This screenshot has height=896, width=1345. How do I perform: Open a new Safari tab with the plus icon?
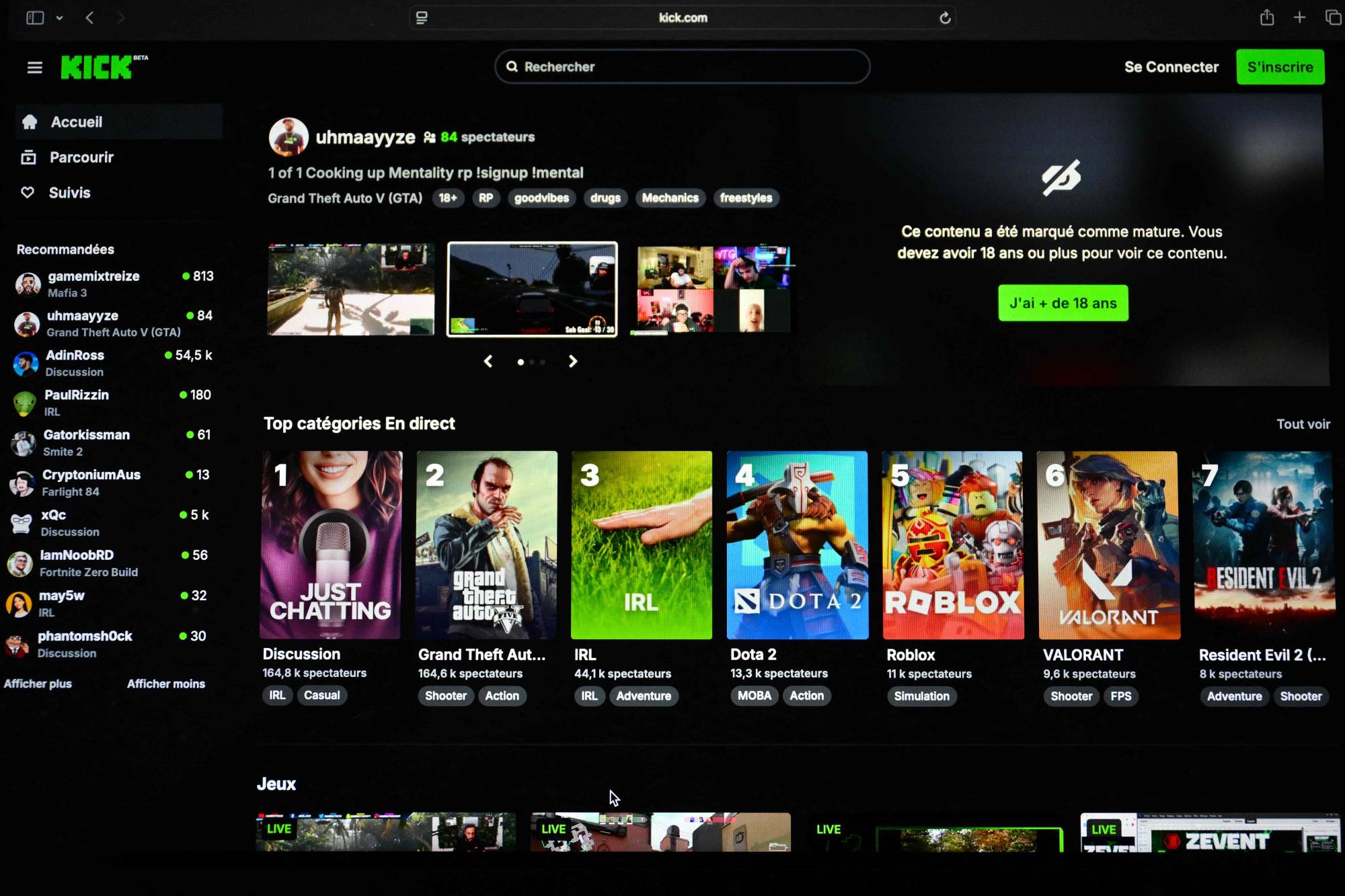1299,18
